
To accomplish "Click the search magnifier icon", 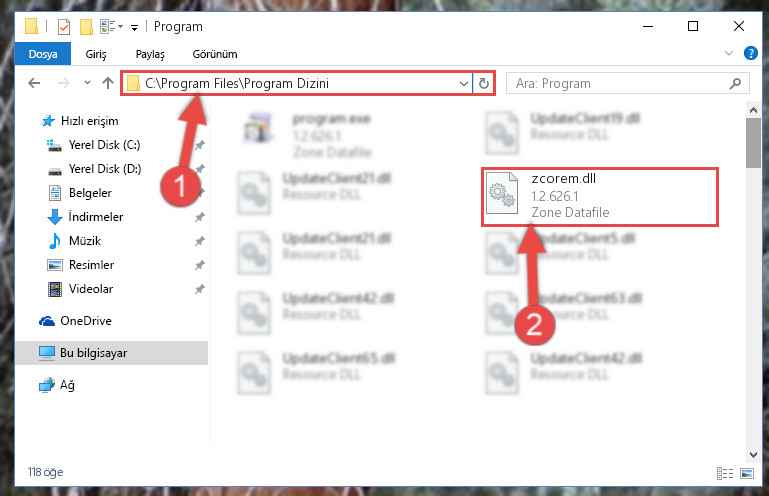I will [735, 83].
